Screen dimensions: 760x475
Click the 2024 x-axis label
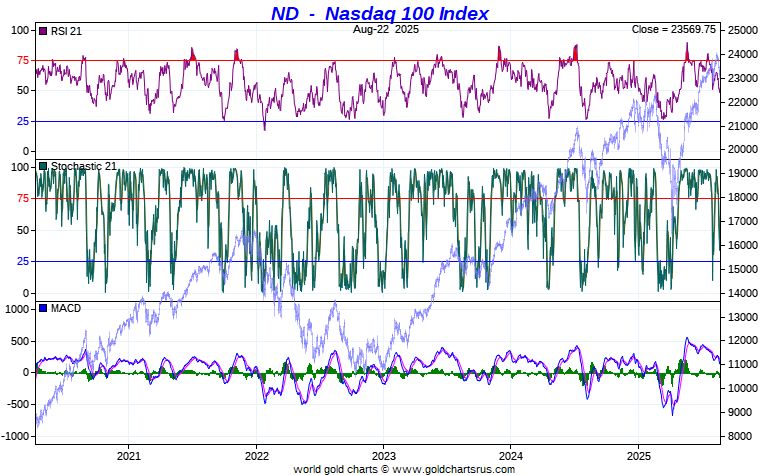(x=511, y=456)
